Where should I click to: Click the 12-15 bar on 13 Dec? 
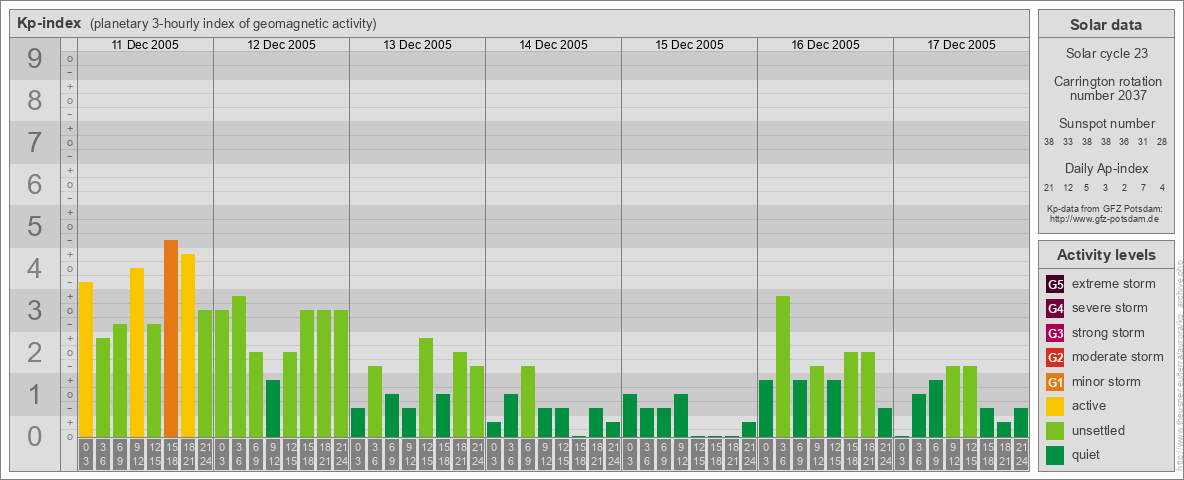[x=426, y=388]
